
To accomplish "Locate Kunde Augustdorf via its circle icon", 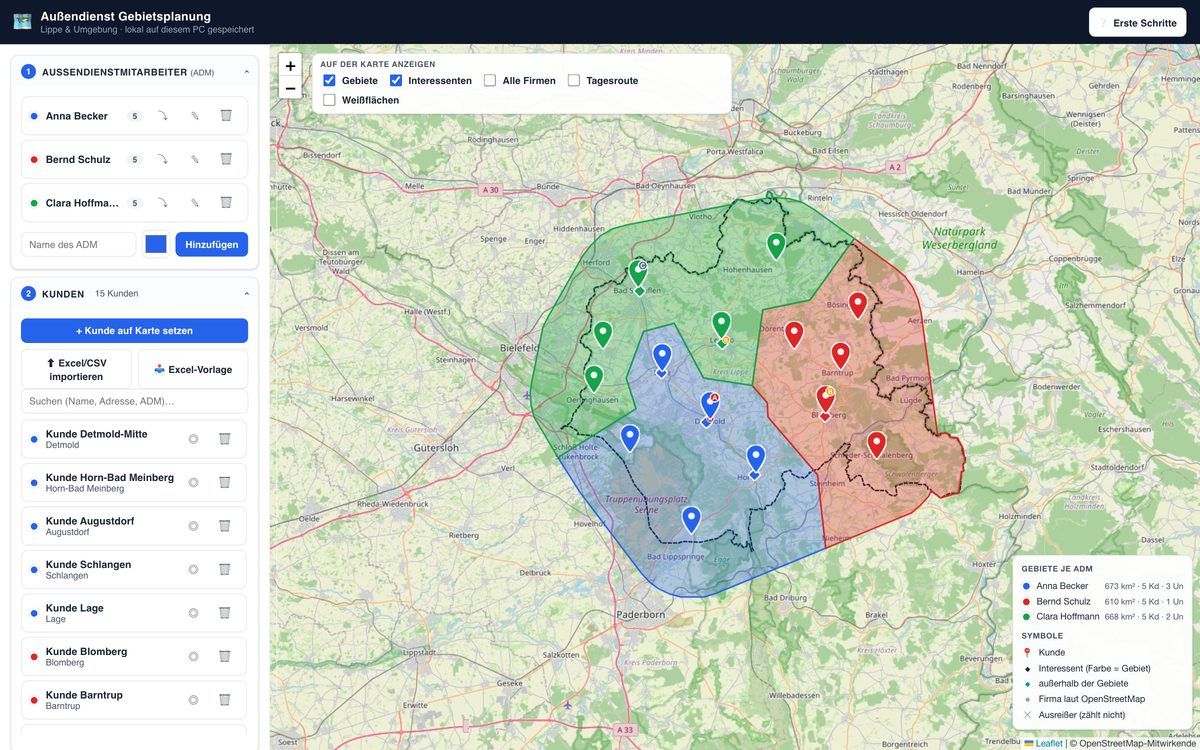I will coord(193,526).
